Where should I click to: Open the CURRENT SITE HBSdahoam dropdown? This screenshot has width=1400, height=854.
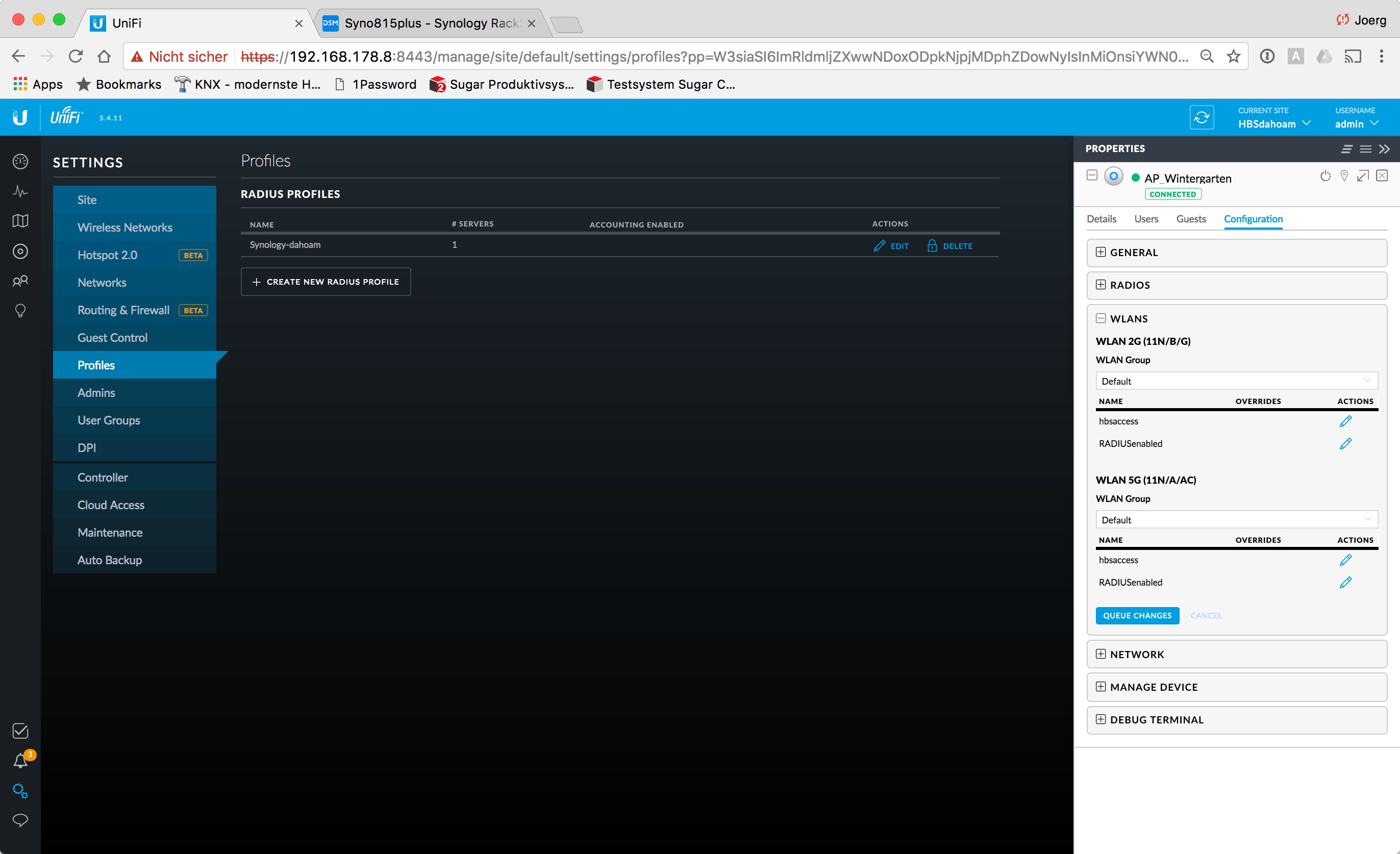point(1274,123)
